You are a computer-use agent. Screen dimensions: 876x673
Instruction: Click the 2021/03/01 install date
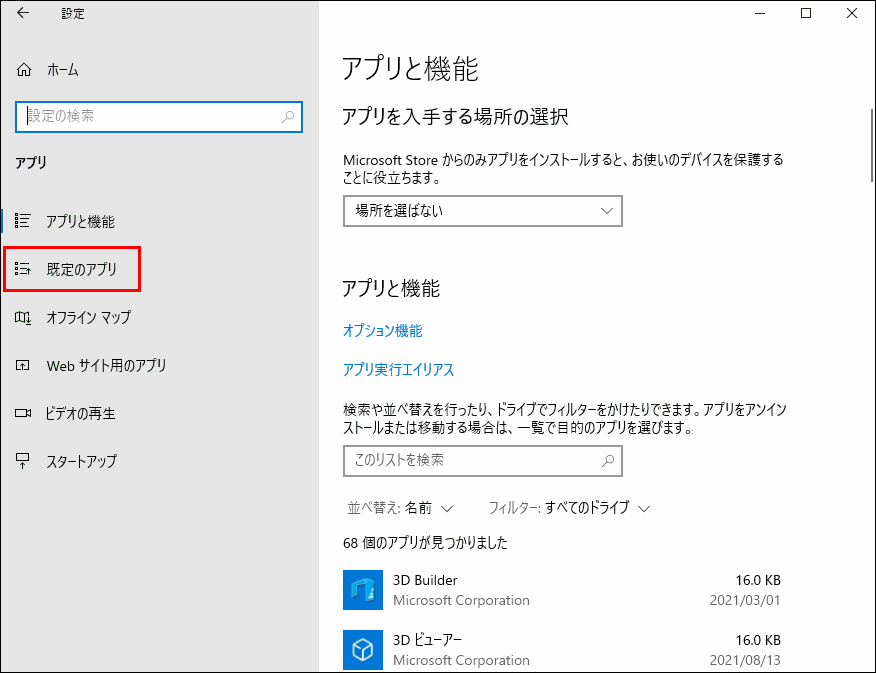tap(745, 600)
